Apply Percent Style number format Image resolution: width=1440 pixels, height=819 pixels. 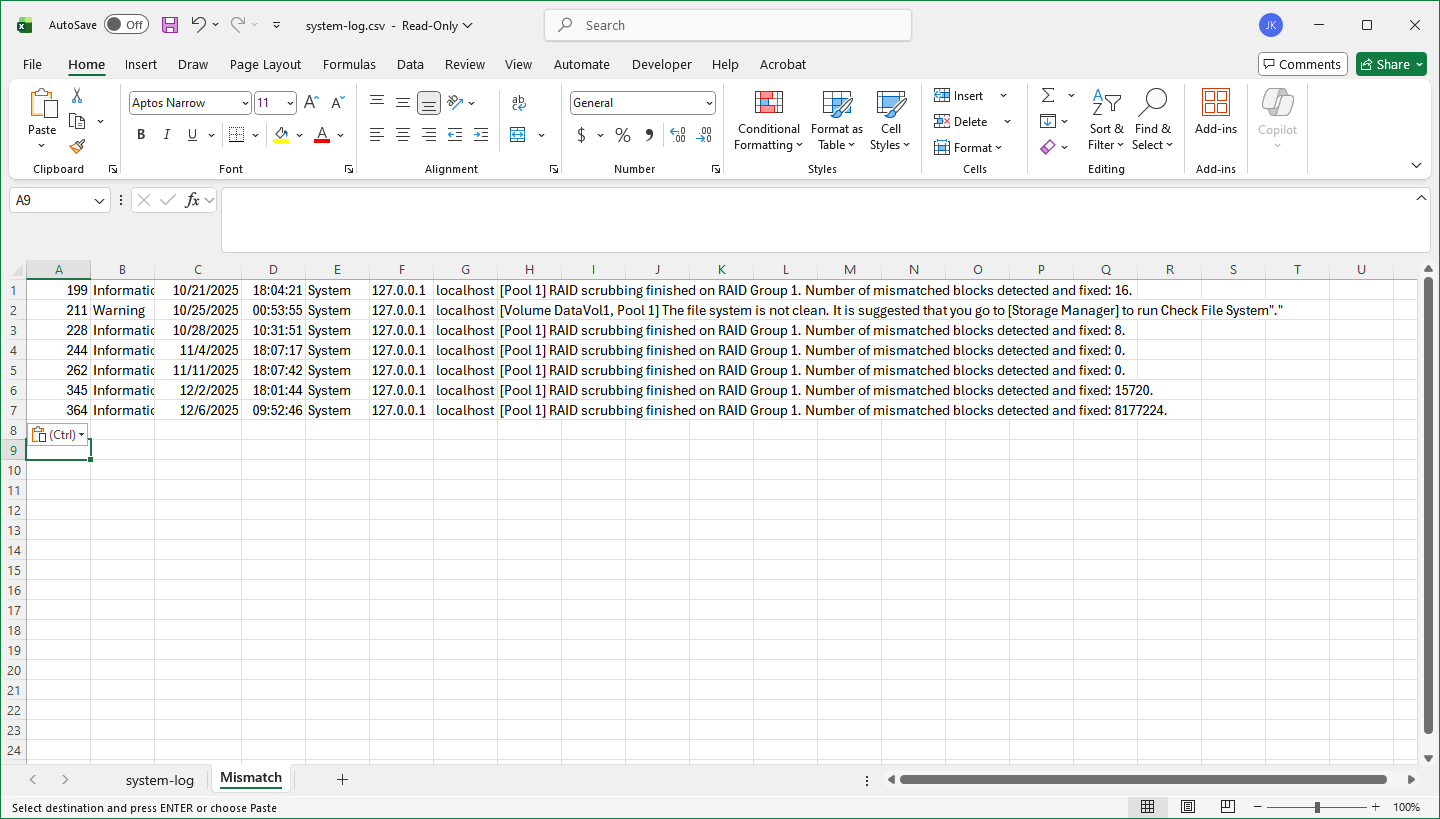(x=623, y=135)
